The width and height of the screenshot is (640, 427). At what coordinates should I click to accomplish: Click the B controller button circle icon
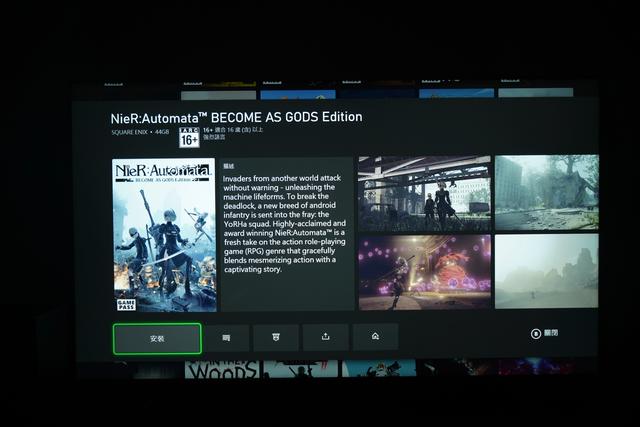coord(536,334)
